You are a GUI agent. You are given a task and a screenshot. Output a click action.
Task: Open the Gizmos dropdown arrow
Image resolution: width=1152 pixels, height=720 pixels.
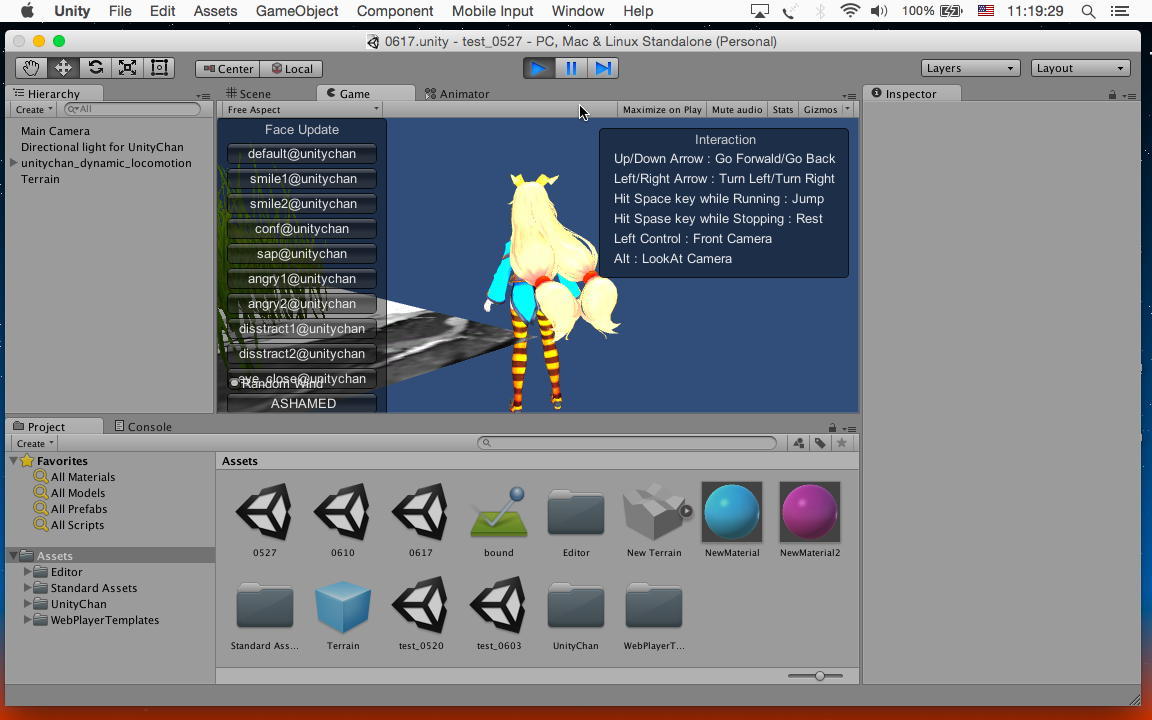pos(847,109)
